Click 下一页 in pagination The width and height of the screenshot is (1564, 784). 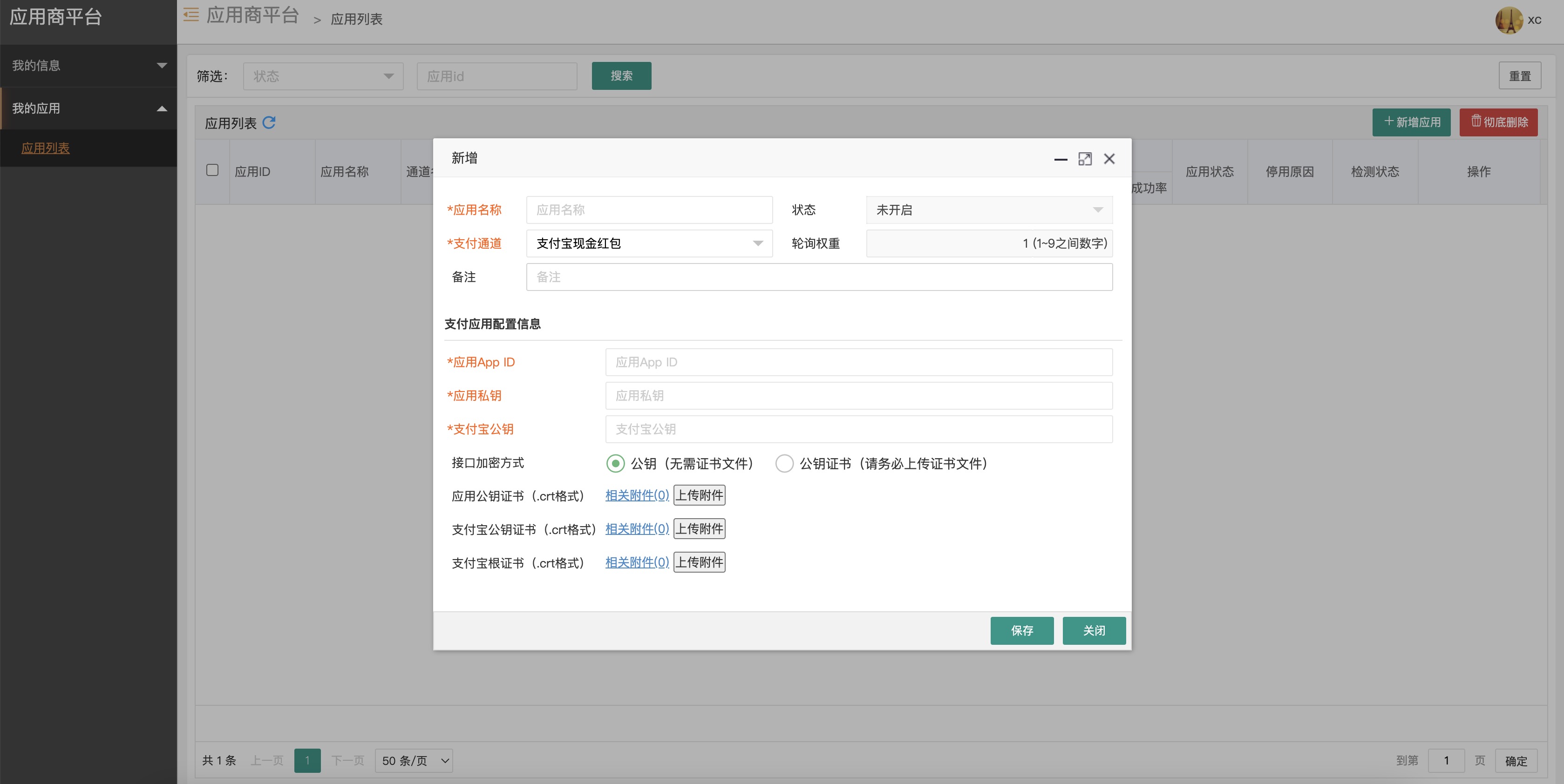pyautogui.click(x=347, y=760)
